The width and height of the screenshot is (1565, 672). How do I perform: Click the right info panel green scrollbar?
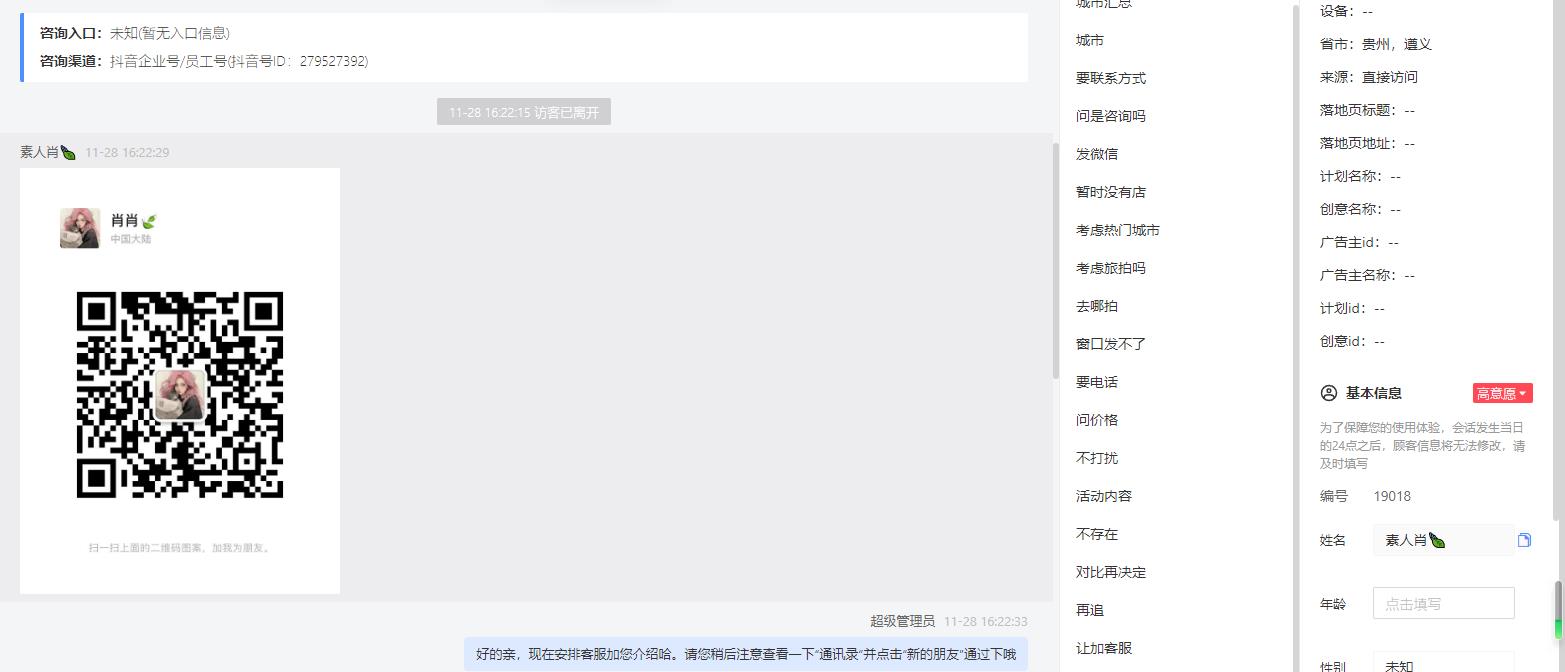pos(1557,610)
